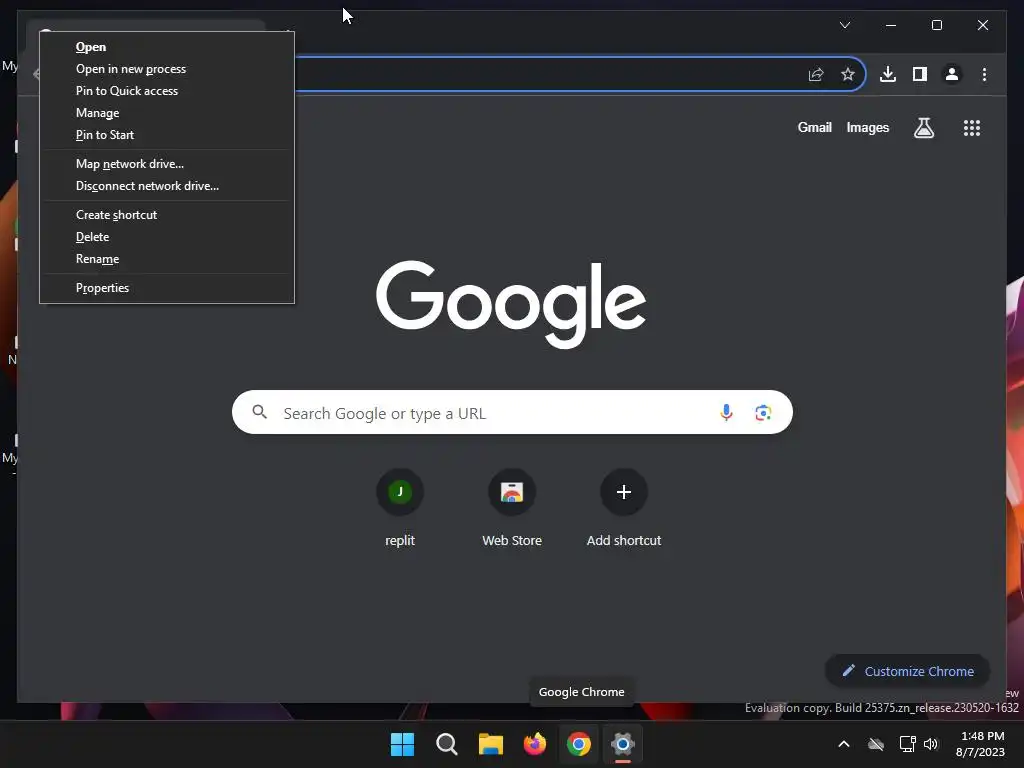Choose Open in context menu

167,47
